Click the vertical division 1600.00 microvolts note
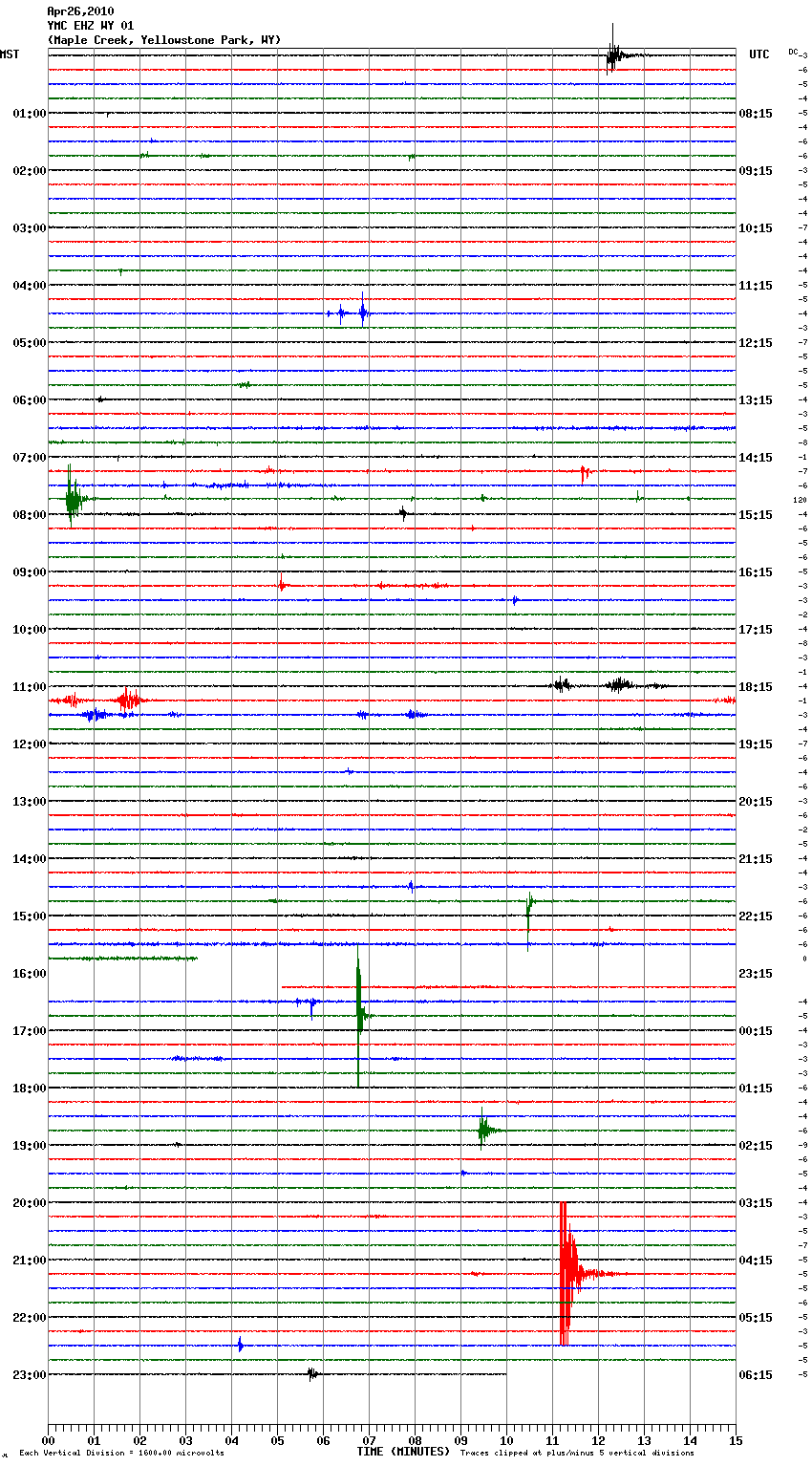 pyautogui.click(x=121, y=1454)
